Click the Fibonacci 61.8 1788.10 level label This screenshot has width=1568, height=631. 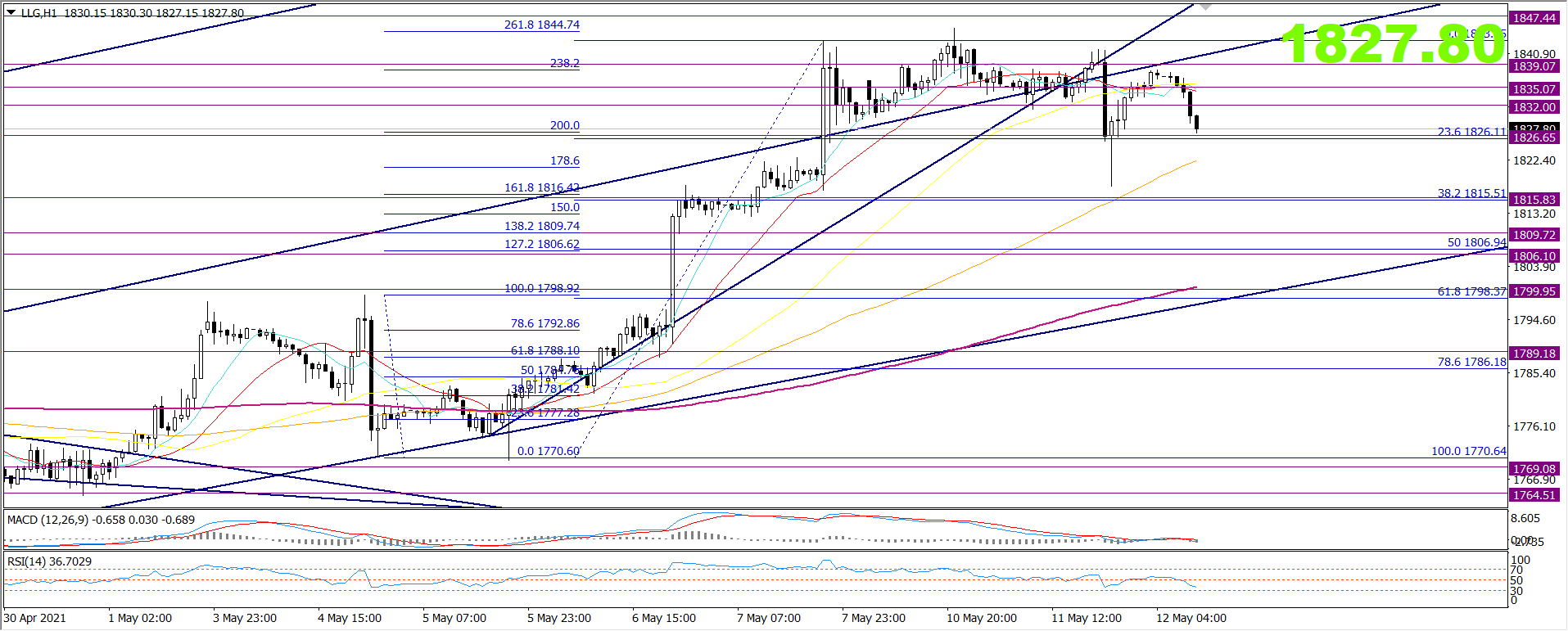click(545, 350)
